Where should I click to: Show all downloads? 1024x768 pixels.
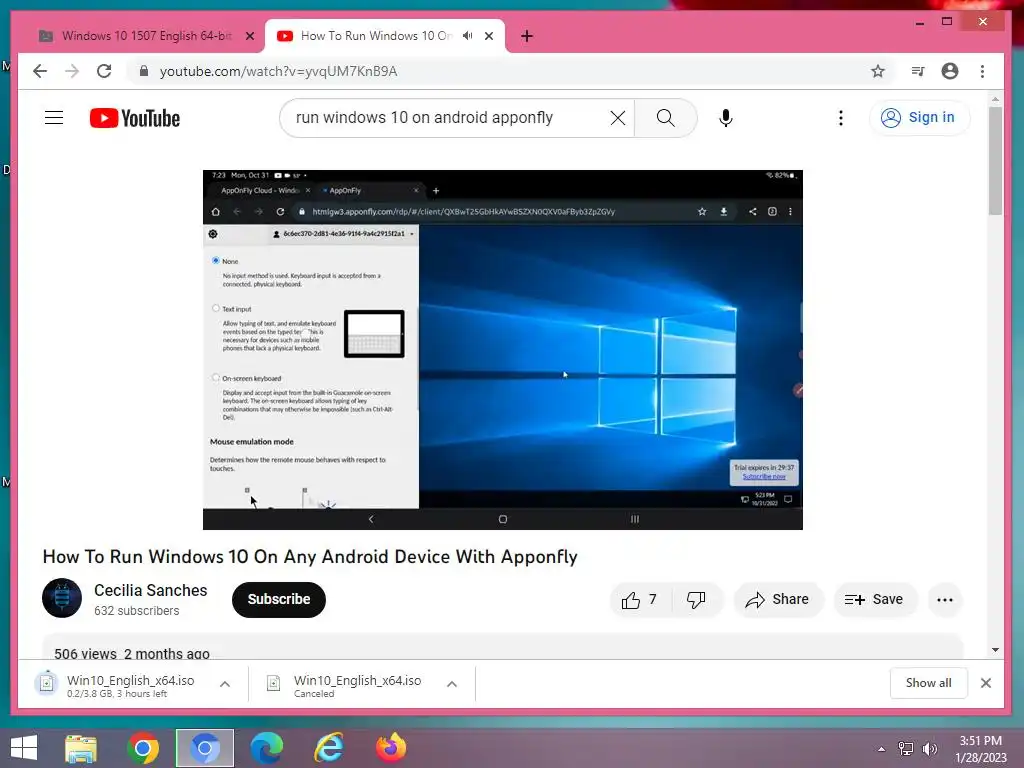(x=928, y=683)
